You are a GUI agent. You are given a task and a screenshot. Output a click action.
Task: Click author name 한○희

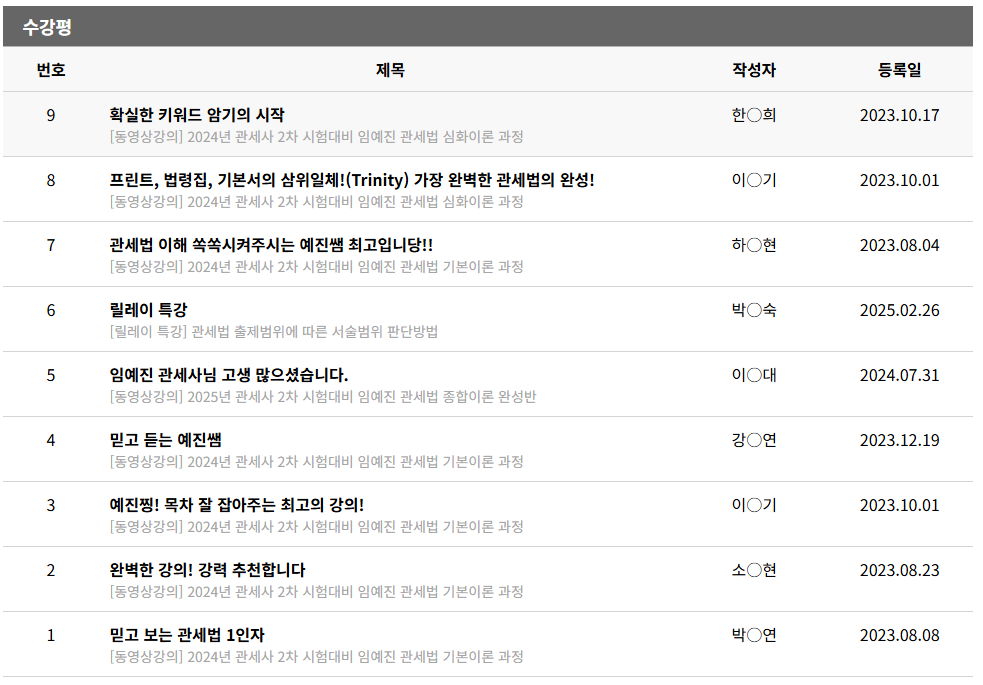coord(754,115)
